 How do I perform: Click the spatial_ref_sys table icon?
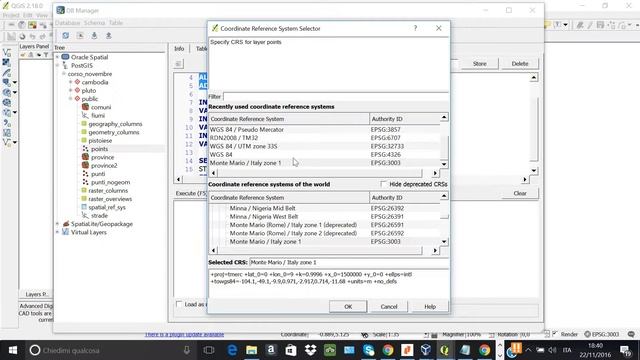pyautogui.click(x=84, y=207)
